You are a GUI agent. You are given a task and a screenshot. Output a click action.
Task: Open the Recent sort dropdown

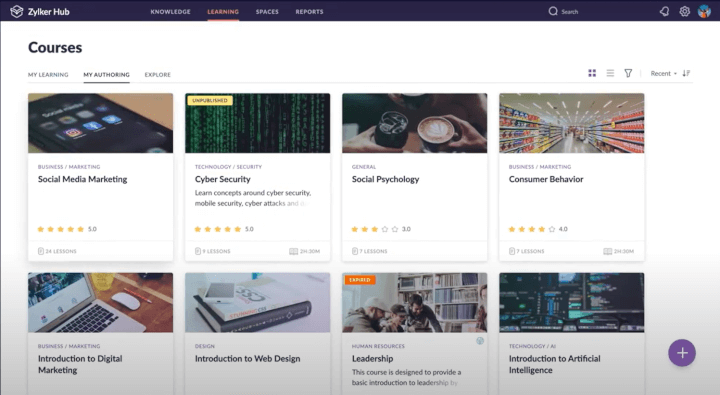click(664, 73)
